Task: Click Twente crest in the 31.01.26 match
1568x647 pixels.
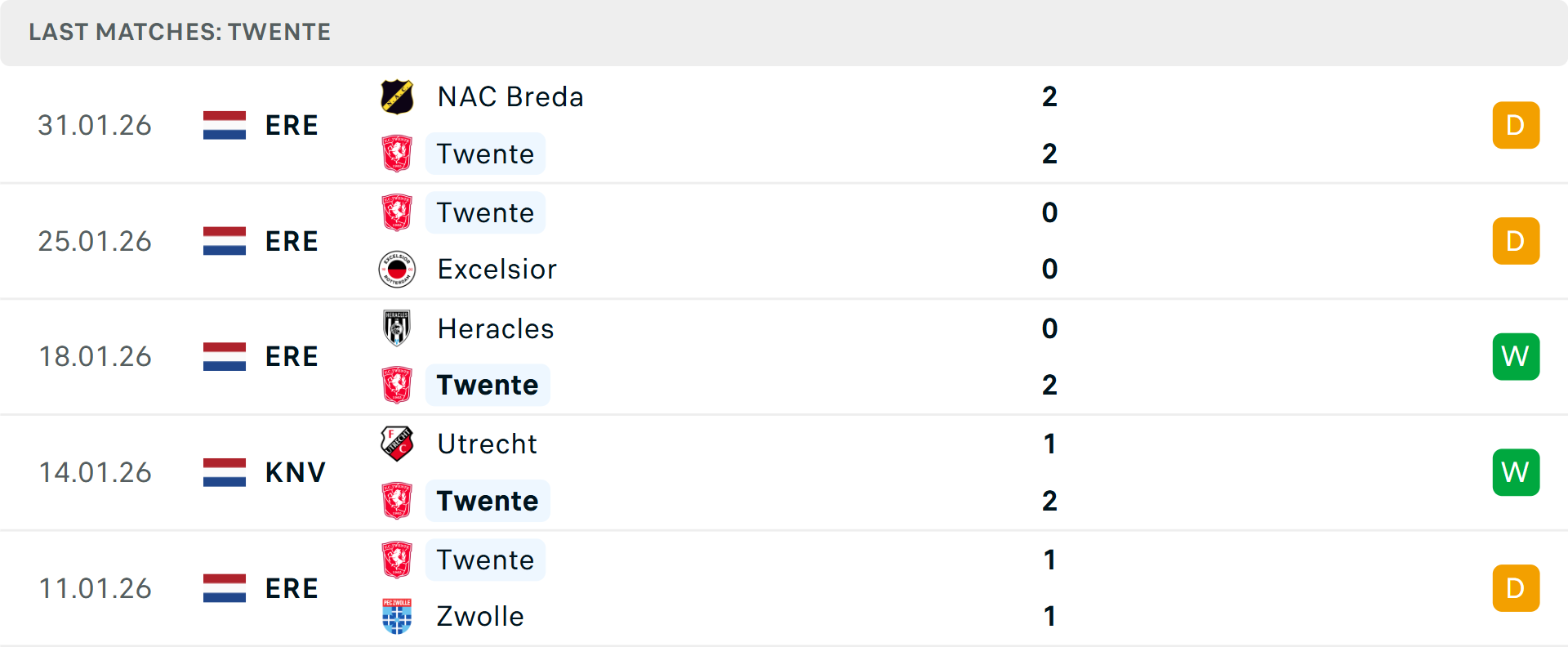Action: pyautogui.click(x=397, y=154)
